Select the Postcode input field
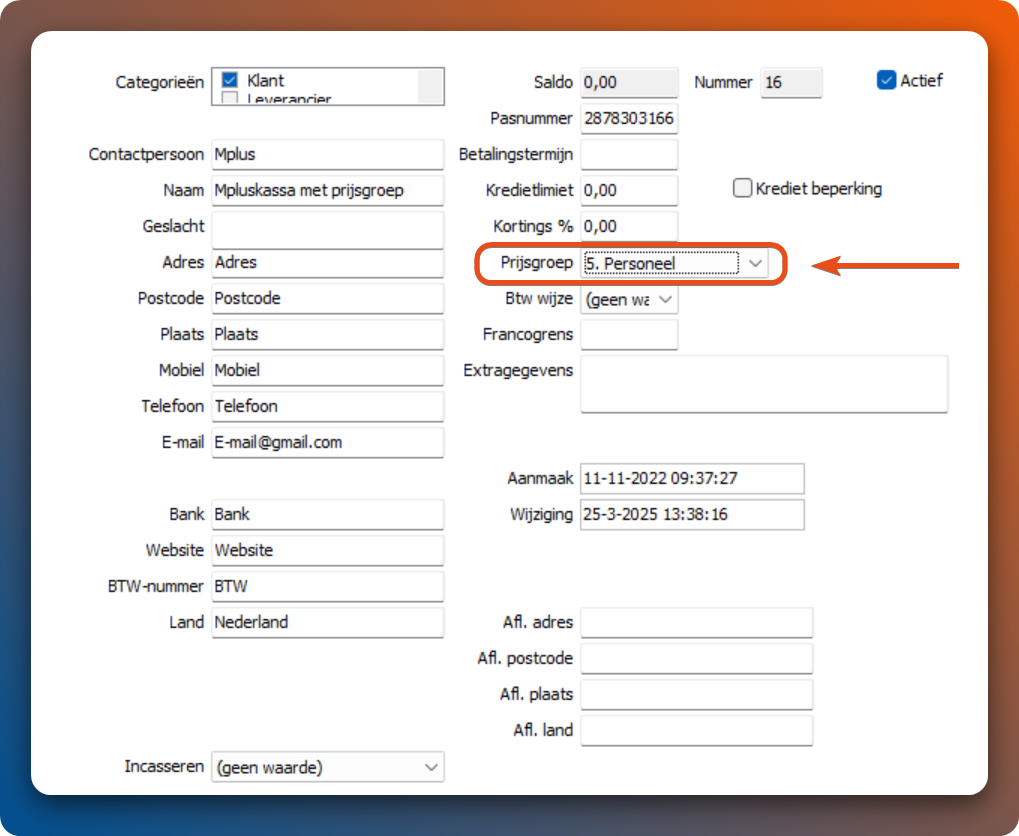This screenshot has width=1019, height=836. (x=327, y=298)
